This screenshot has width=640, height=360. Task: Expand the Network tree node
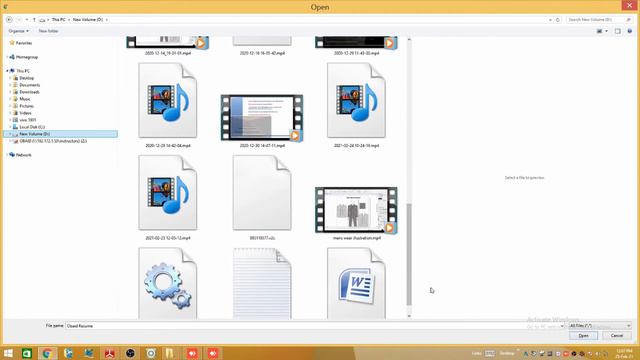click(7, 155)
